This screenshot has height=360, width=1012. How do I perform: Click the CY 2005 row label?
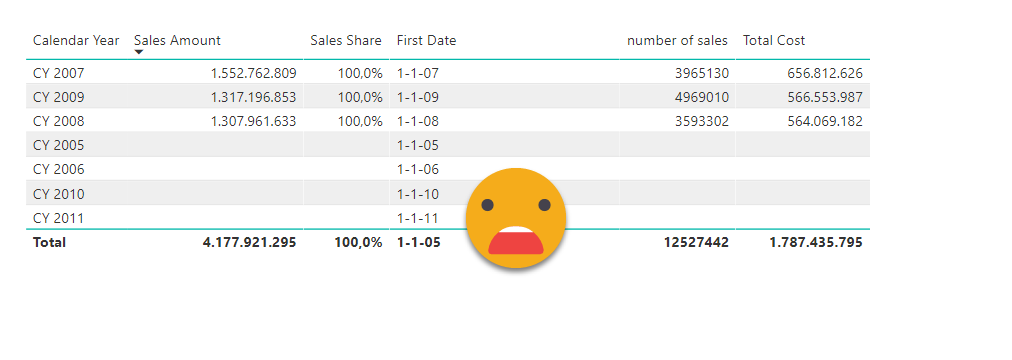click(x=59, y=145)
